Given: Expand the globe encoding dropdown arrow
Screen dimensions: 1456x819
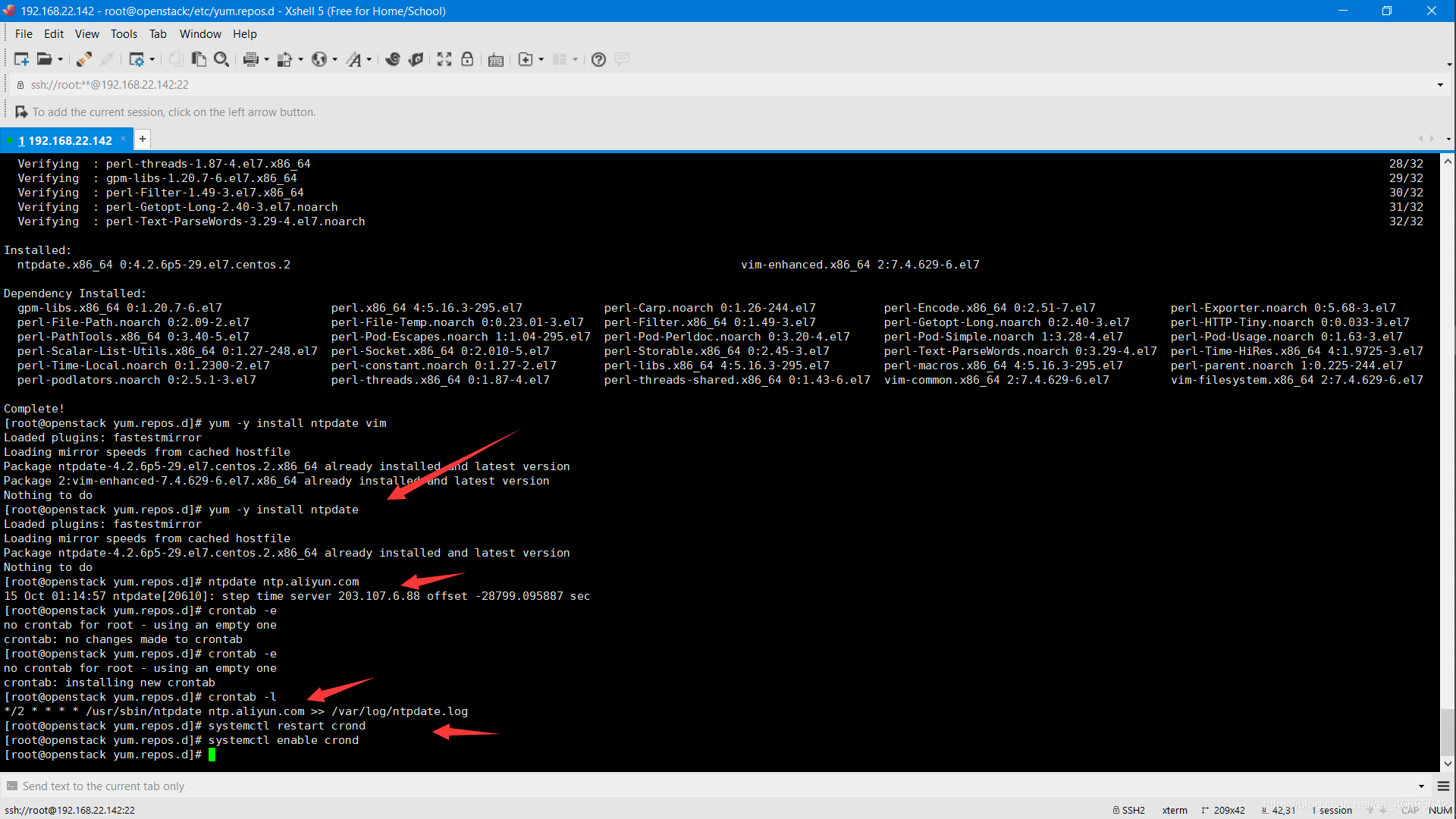Looking at the screenshot, I should pos(335,59).
